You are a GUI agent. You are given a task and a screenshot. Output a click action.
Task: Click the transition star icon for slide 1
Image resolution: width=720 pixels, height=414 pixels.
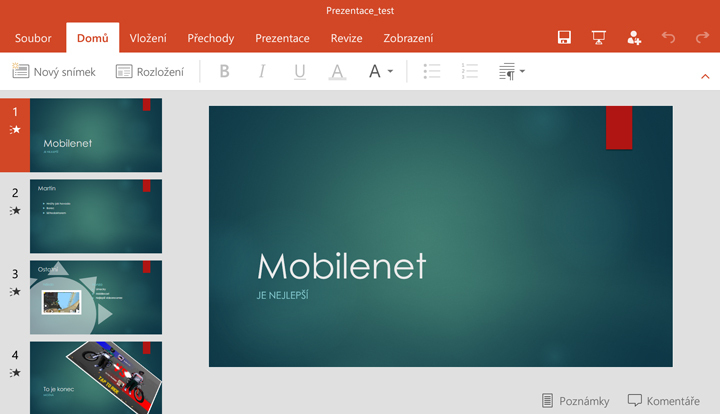tap(15, 130)
